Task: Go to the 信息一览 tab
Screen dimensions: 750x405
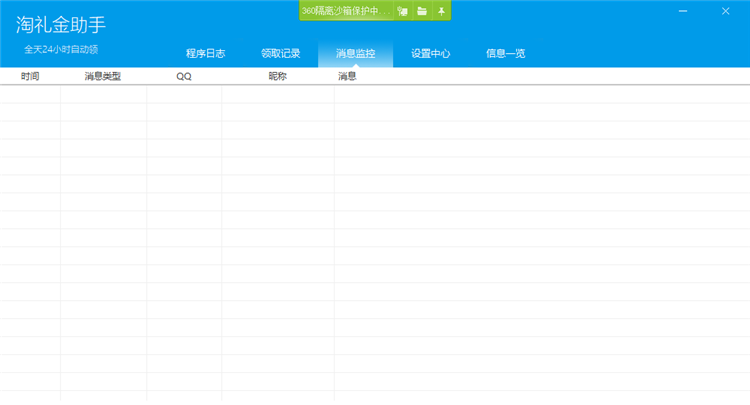Action: [506, 53]
